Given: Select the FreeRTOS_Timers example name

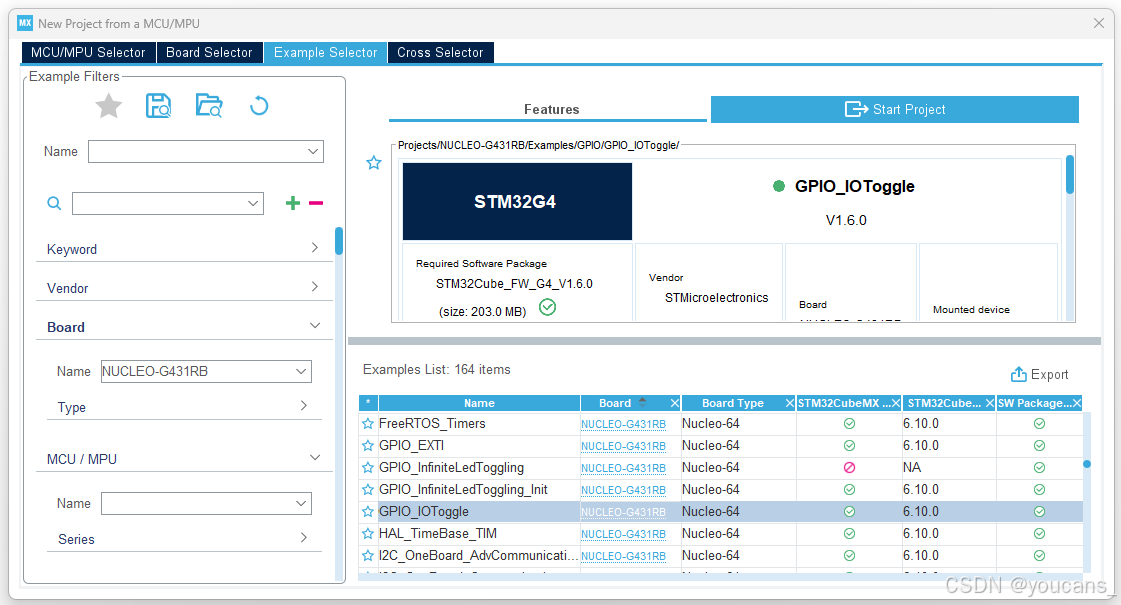Looking at the screenshot, I should click(432, 423).
